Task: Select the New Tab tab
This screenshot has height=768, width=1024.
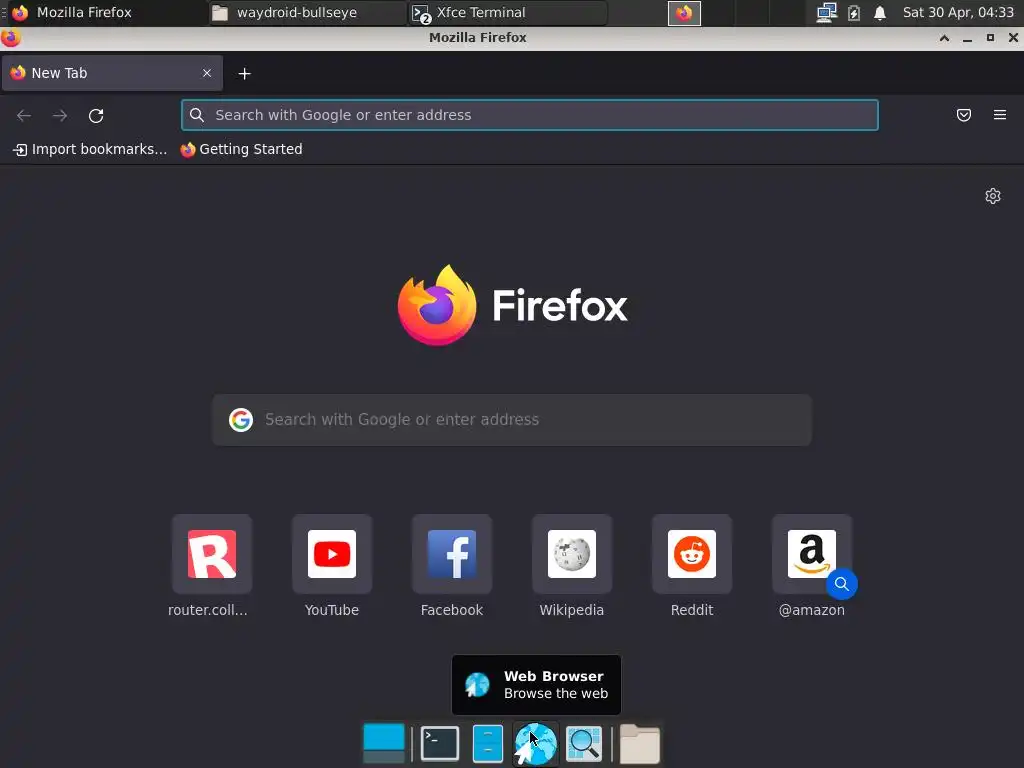Action: pyautogui.click(x=112, y=73)
